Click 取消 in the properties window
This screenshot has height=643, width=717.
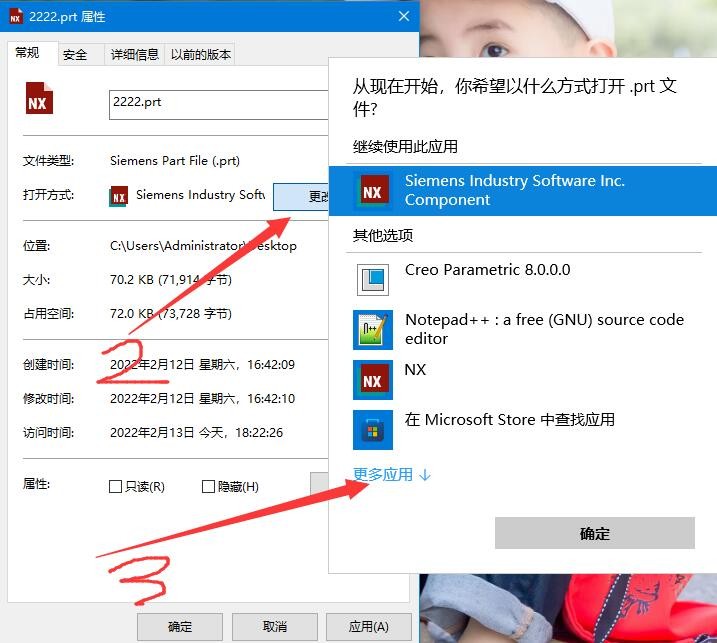[274, 627]
